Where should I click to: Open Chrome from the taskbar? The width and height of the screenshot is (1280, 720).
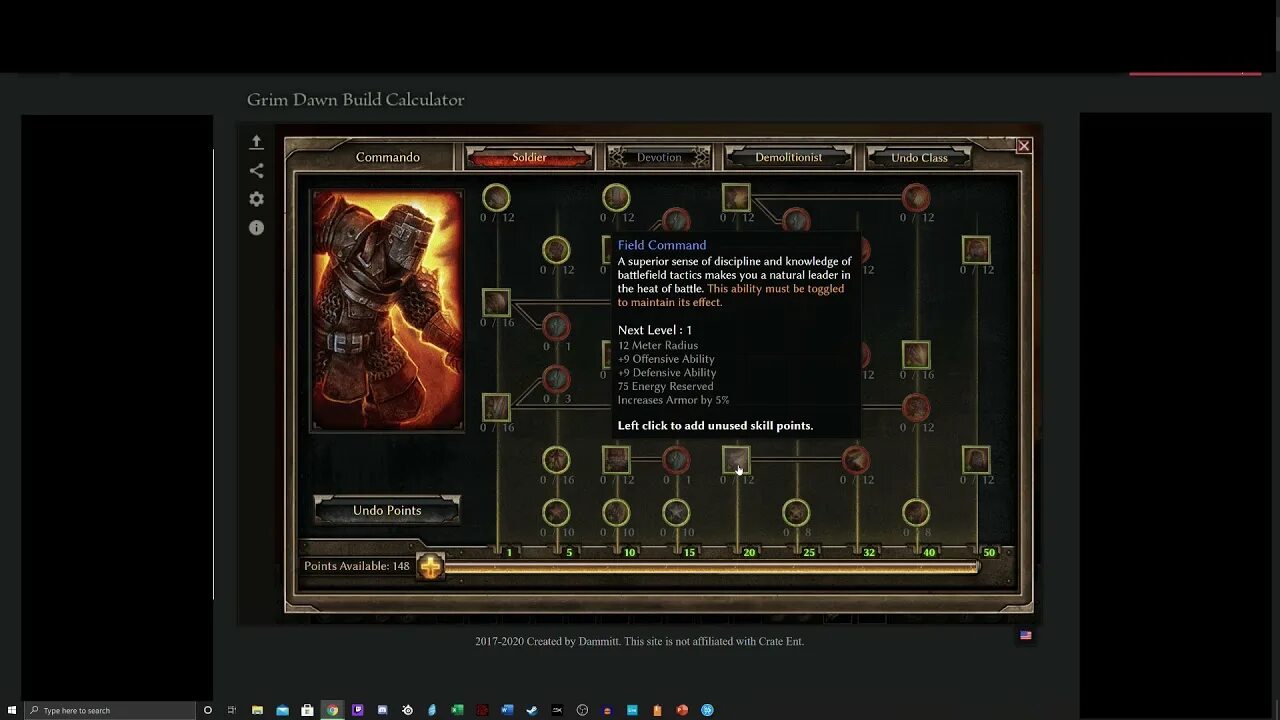point(332,710)
